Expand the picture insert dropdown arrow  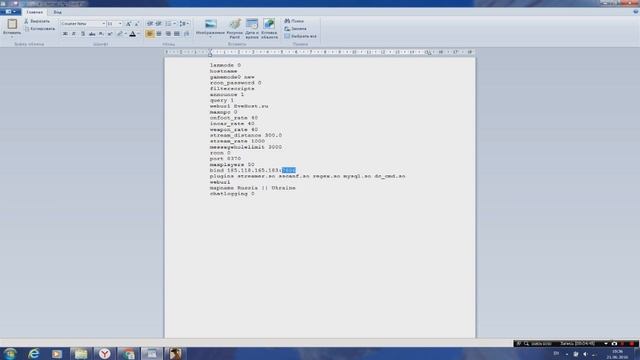click(x=211, y=37)
